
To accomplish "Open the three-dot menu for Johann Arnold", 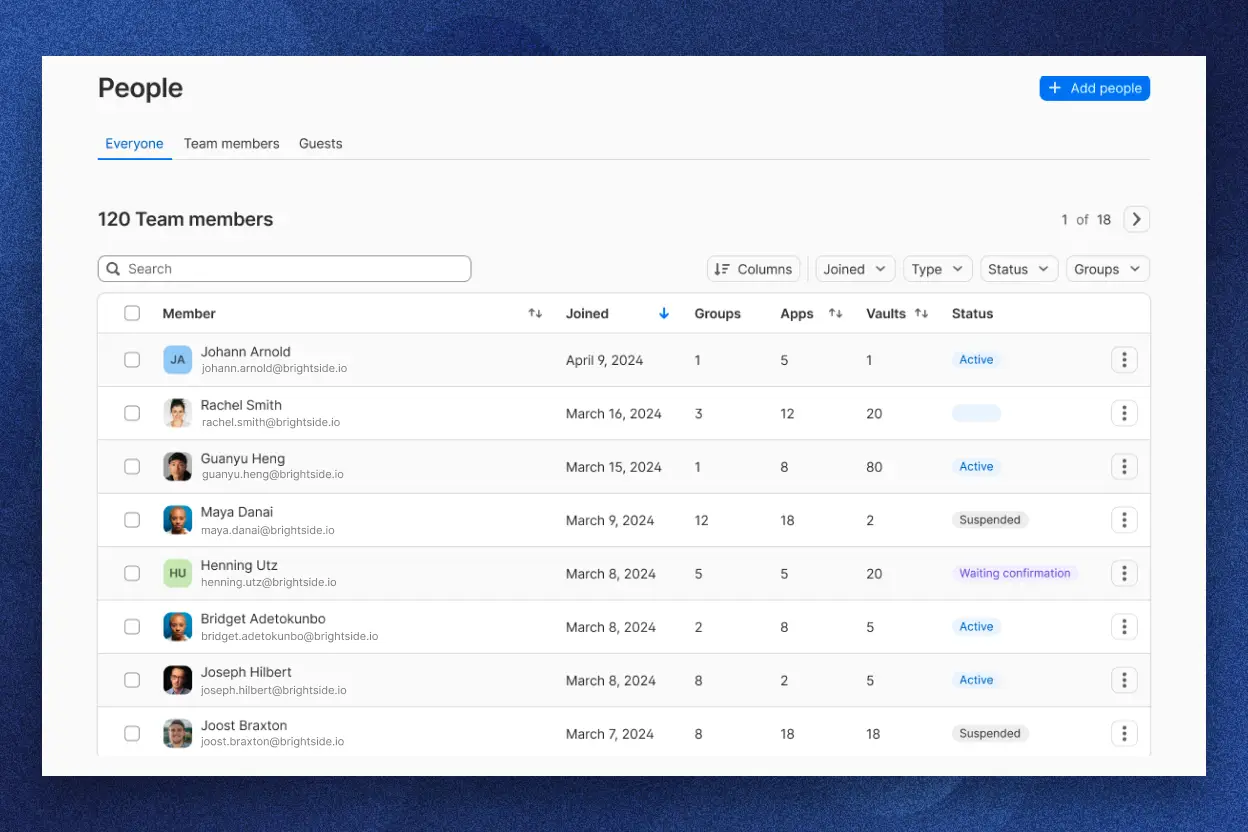I will coord(1124,359).
